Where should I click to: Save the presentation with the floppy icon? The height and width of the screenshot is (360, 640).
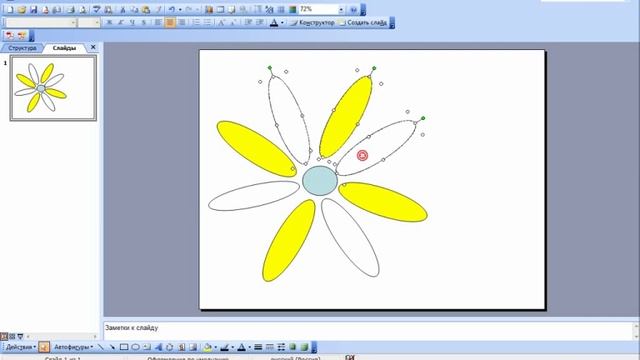tap(33, 9)
